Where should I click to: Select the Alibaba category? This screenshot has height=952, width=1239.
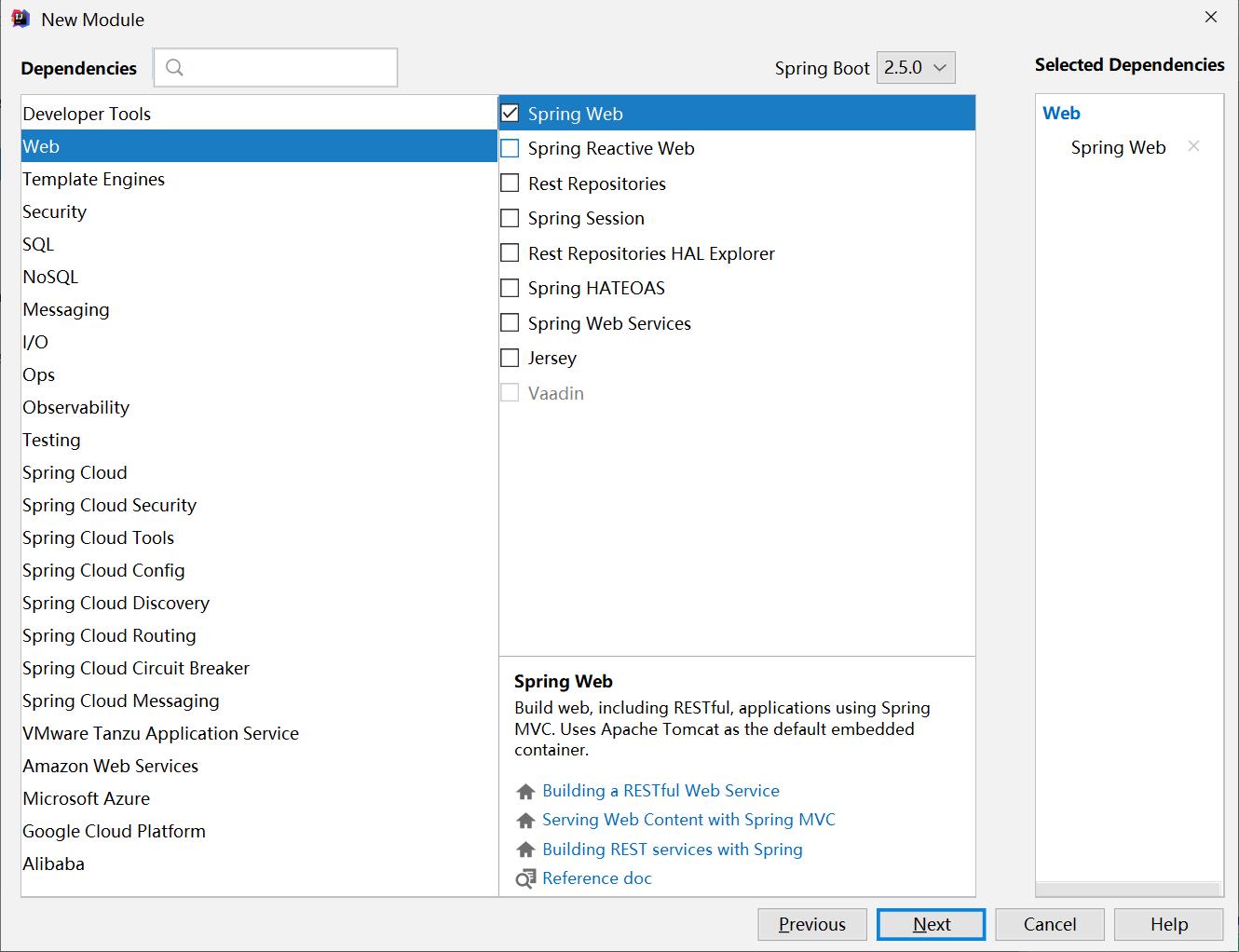coord(259,864)
